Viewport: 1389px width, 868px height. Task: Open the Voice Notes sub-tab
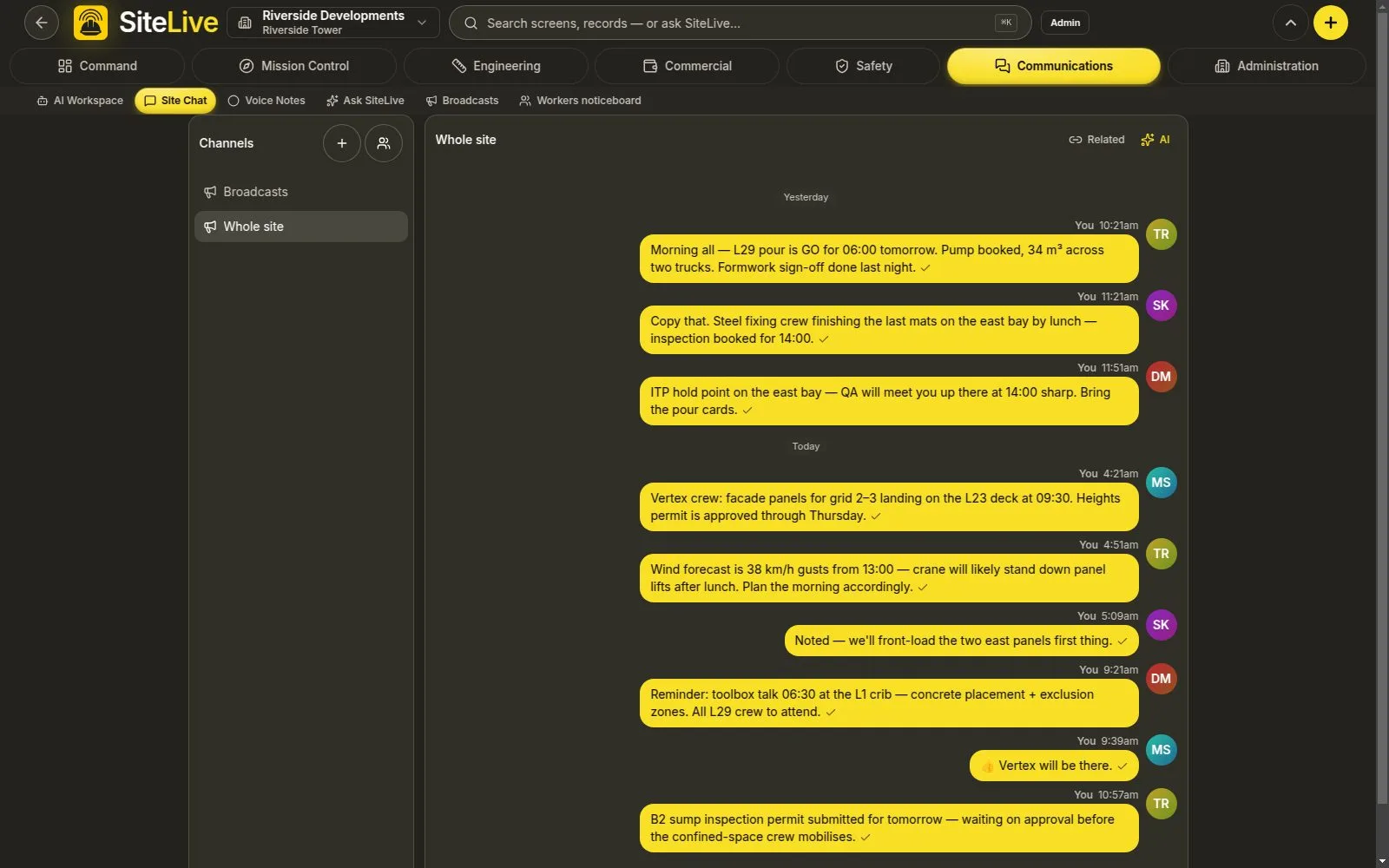[x=267, y=101]
